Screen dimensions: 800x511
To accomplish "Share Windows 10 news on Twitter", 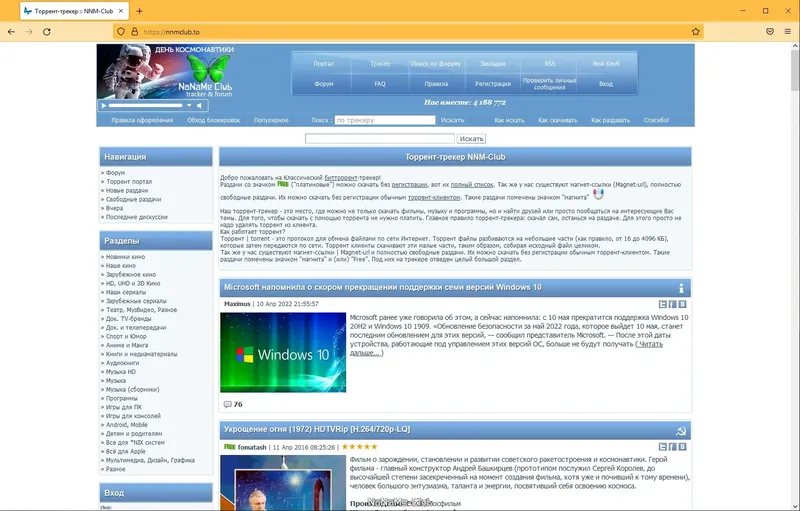I will pos(663,304).
